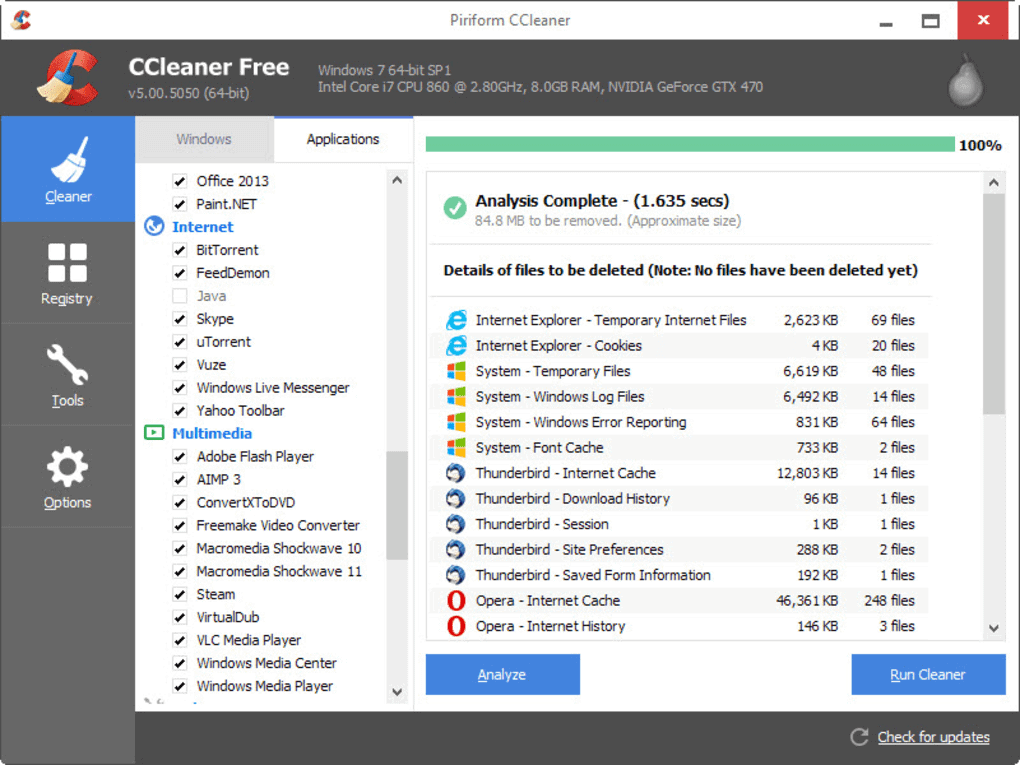
Task: Click the Opera icon beside Internet History
Action: pyautogui.click(x=456, y=626)
